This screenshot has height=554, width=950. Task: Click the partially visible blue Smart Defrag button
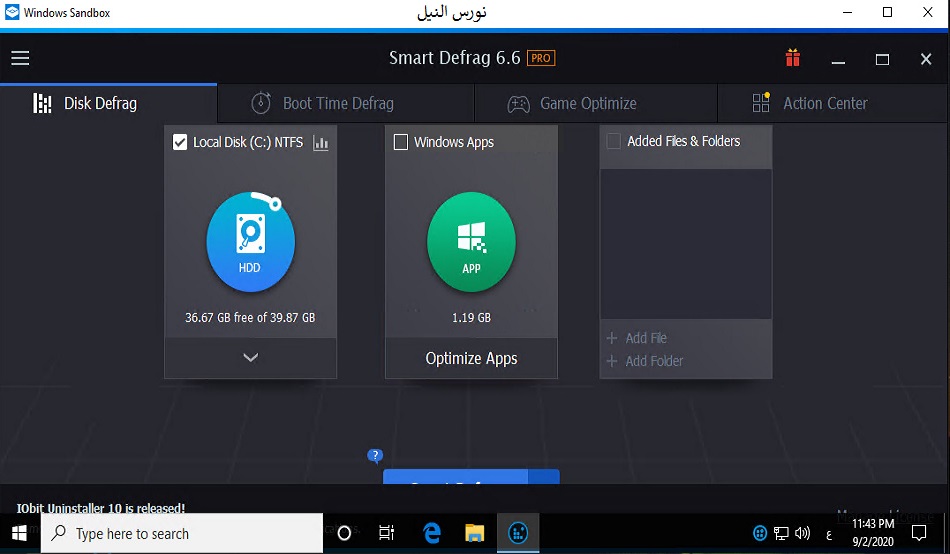pyautogui.click(x=455, y=476)
